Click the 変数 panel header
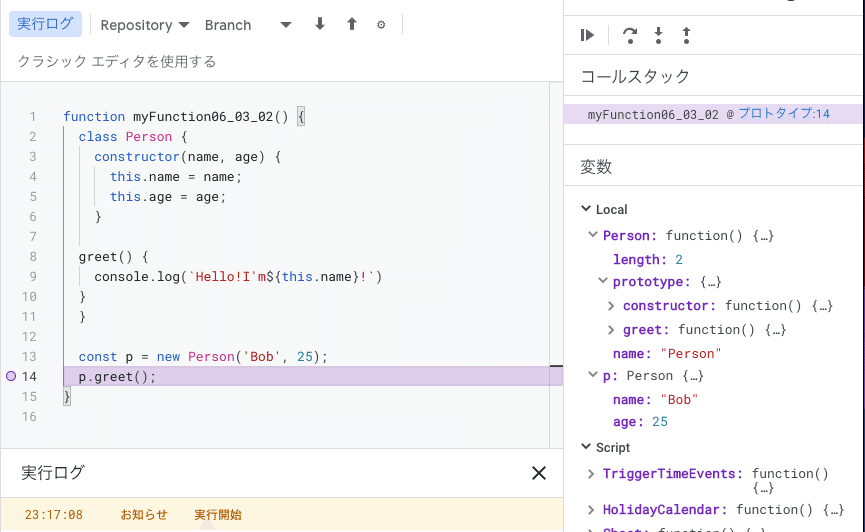 click(596, 166)
